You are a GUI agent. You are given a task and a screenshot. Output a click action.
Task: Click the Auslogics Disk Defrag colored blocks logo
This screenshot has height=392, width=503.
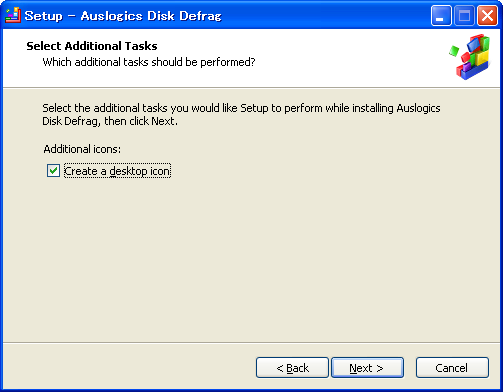473,57
